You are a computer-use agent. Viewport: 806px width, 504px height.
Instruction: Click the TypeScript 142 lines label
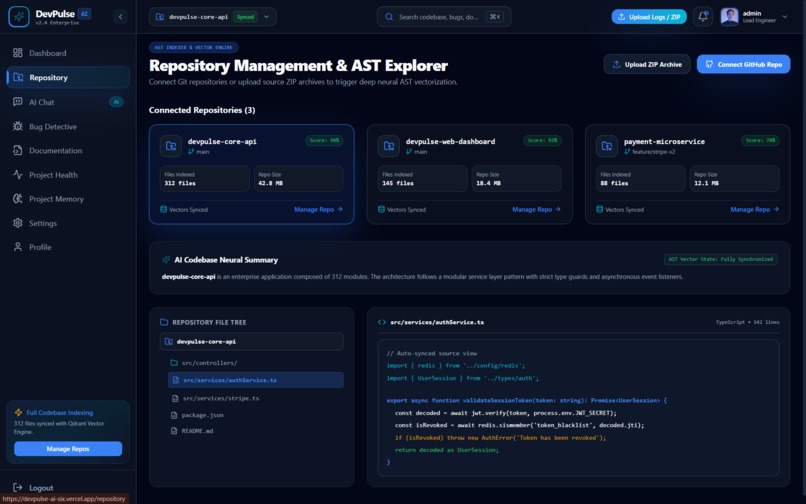coord(747,322)
